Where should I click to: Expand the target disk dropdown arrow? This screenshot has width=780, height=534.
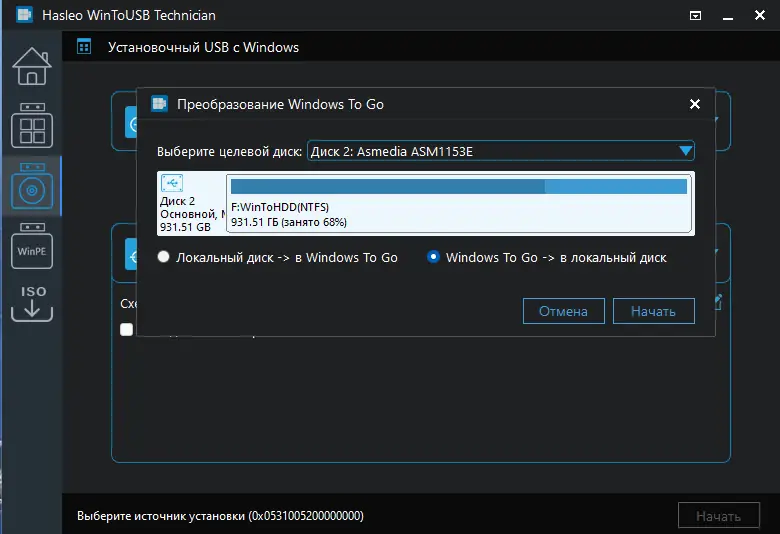685,151
